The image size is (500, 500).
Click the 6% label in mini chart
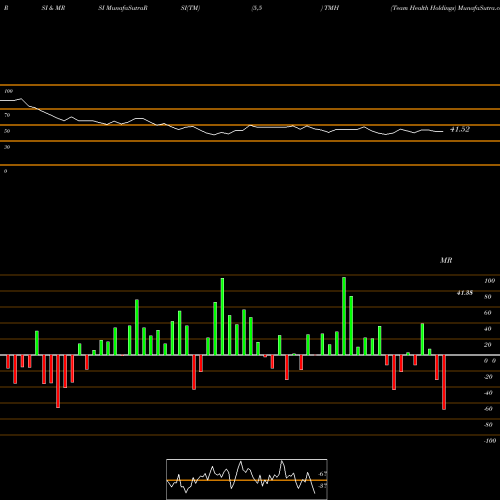322,474
